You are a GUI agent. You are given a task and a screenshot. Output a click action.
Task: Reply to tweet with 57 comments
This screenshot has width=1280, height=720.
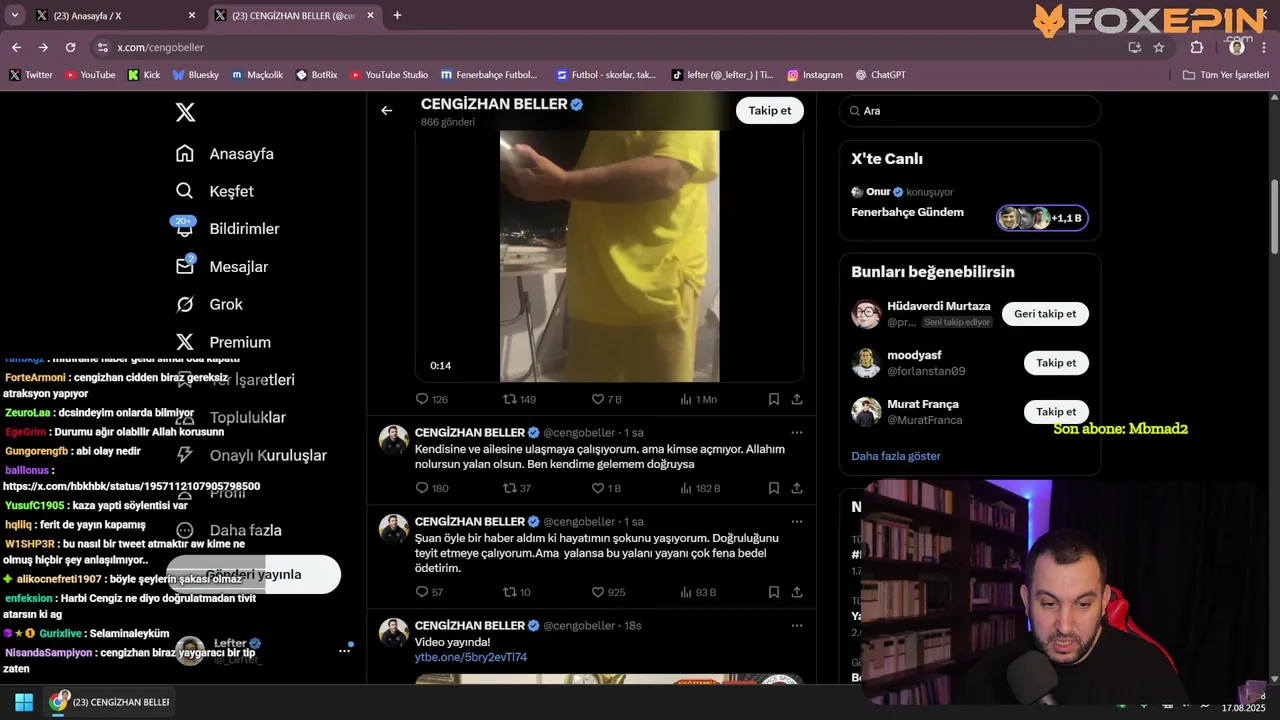coord(429,592)
